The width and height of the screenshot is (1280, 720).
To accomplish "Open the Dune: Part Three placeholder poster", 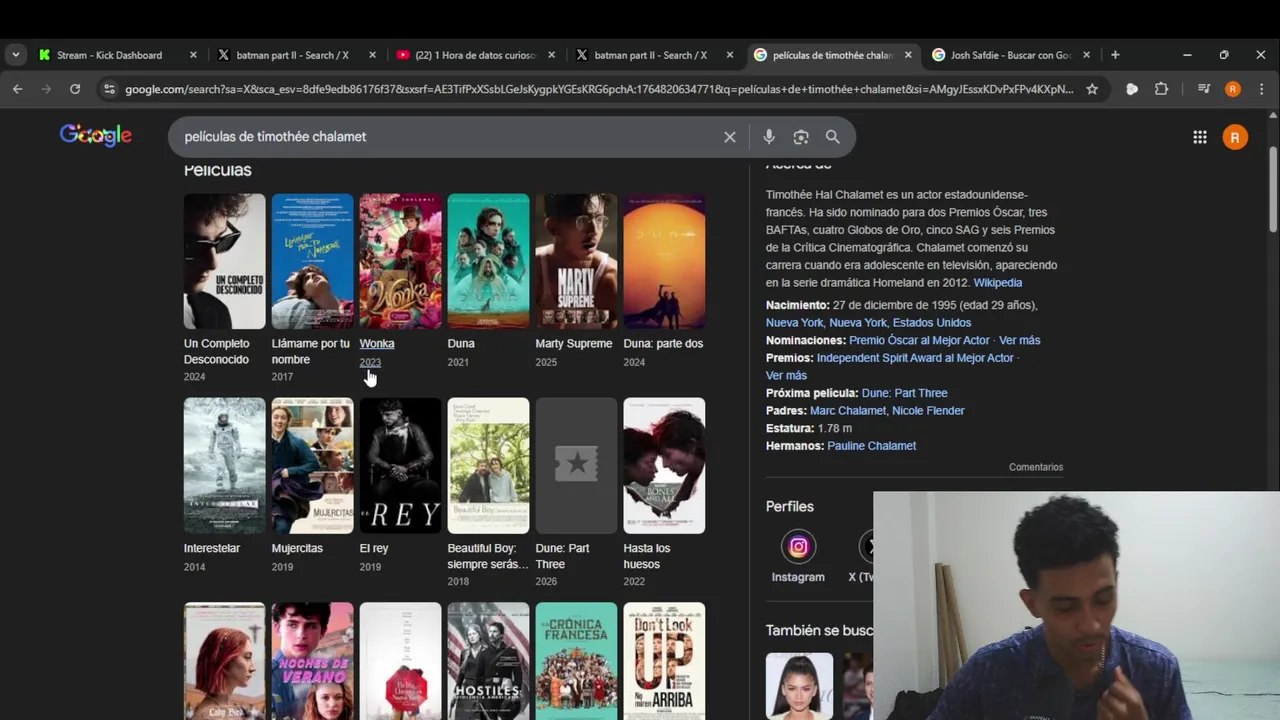I will [x=576, y=466].
